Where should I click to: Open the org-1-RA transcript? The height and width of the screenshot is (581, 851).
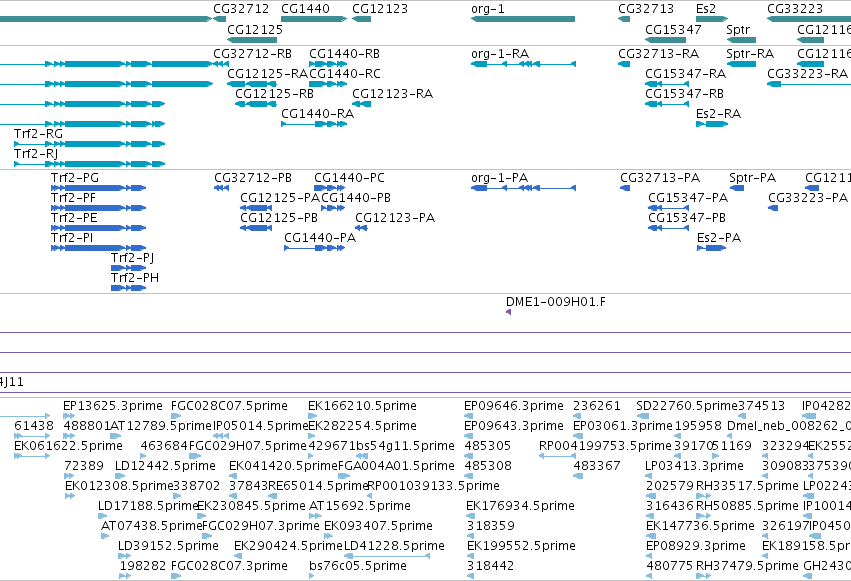[523, 64]
